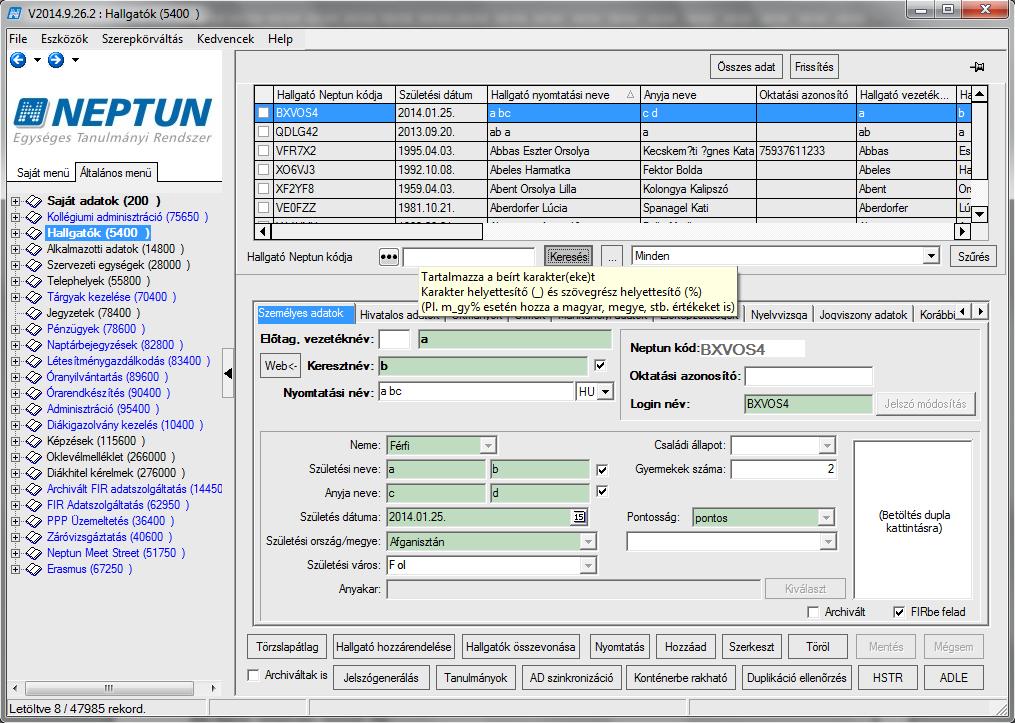Click the pin icon at top right
Image resolution: width=1015 pixels, height=723 pixels.
click(x=977, y=67)
